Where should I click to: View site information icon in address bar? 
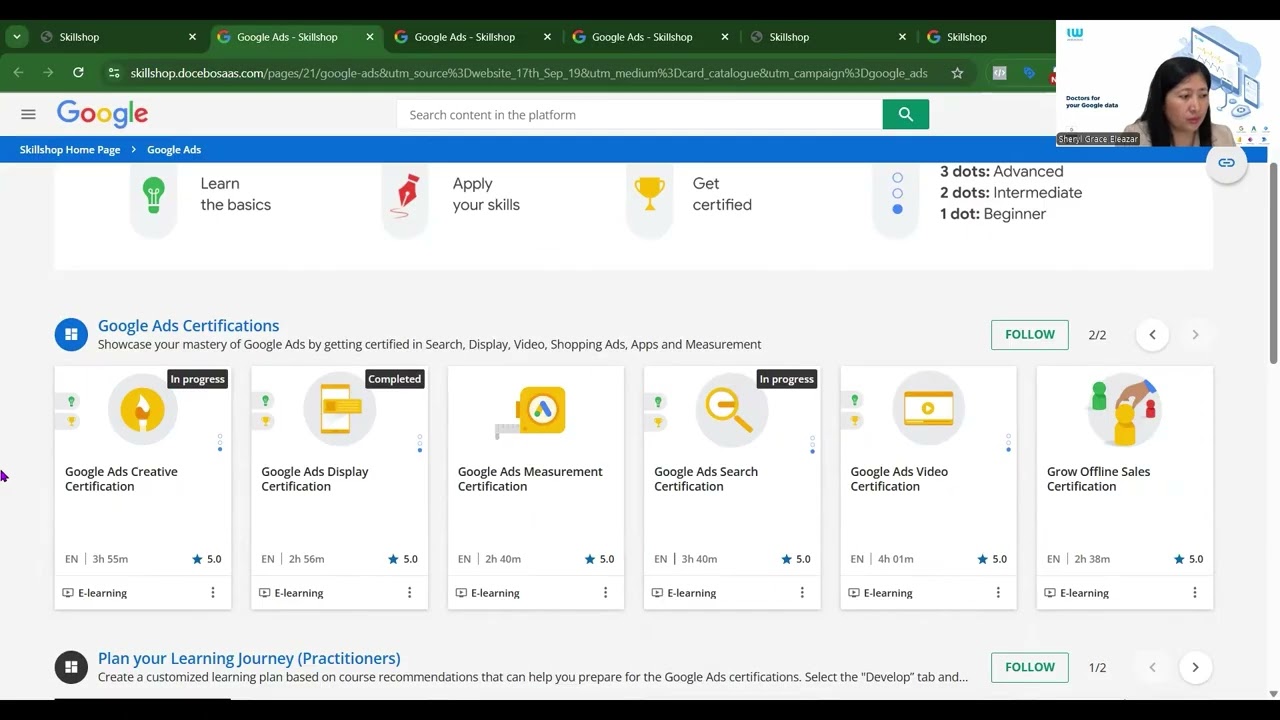[x=113, y=73]
